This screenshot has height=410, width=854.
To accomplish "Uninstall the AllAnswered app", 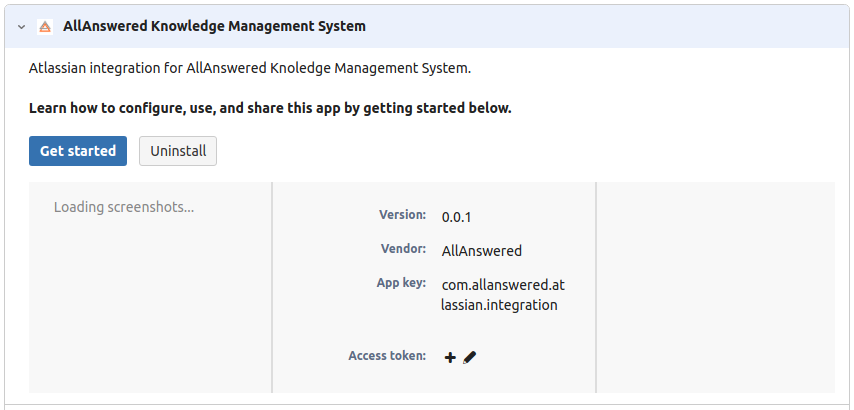I will (x=178, y=151).
